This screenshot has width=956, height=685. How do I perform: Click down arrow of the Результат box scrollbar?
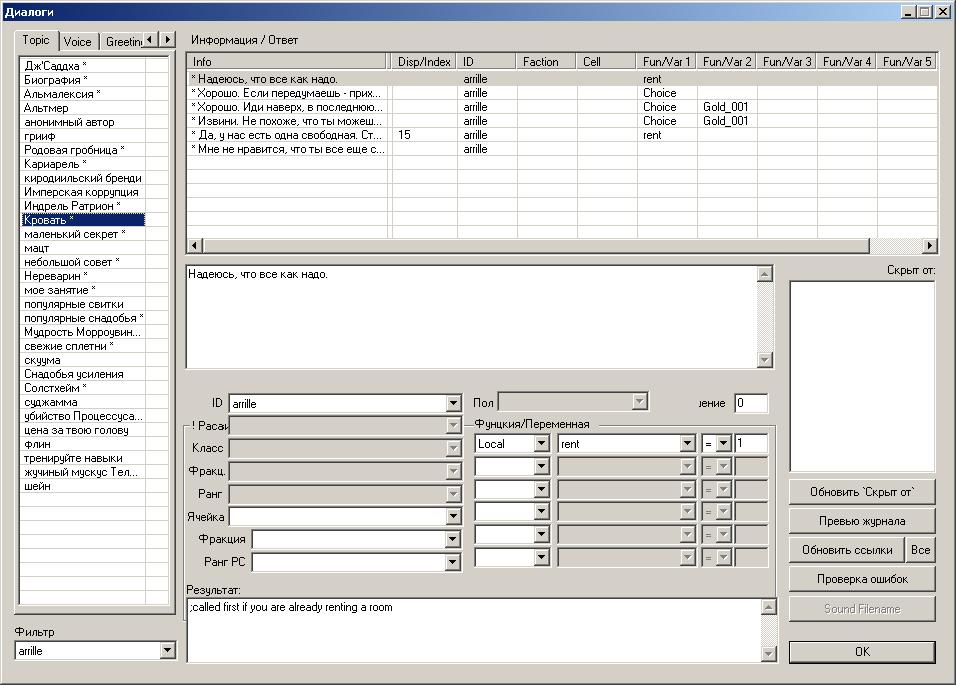(x=768, y=654)
